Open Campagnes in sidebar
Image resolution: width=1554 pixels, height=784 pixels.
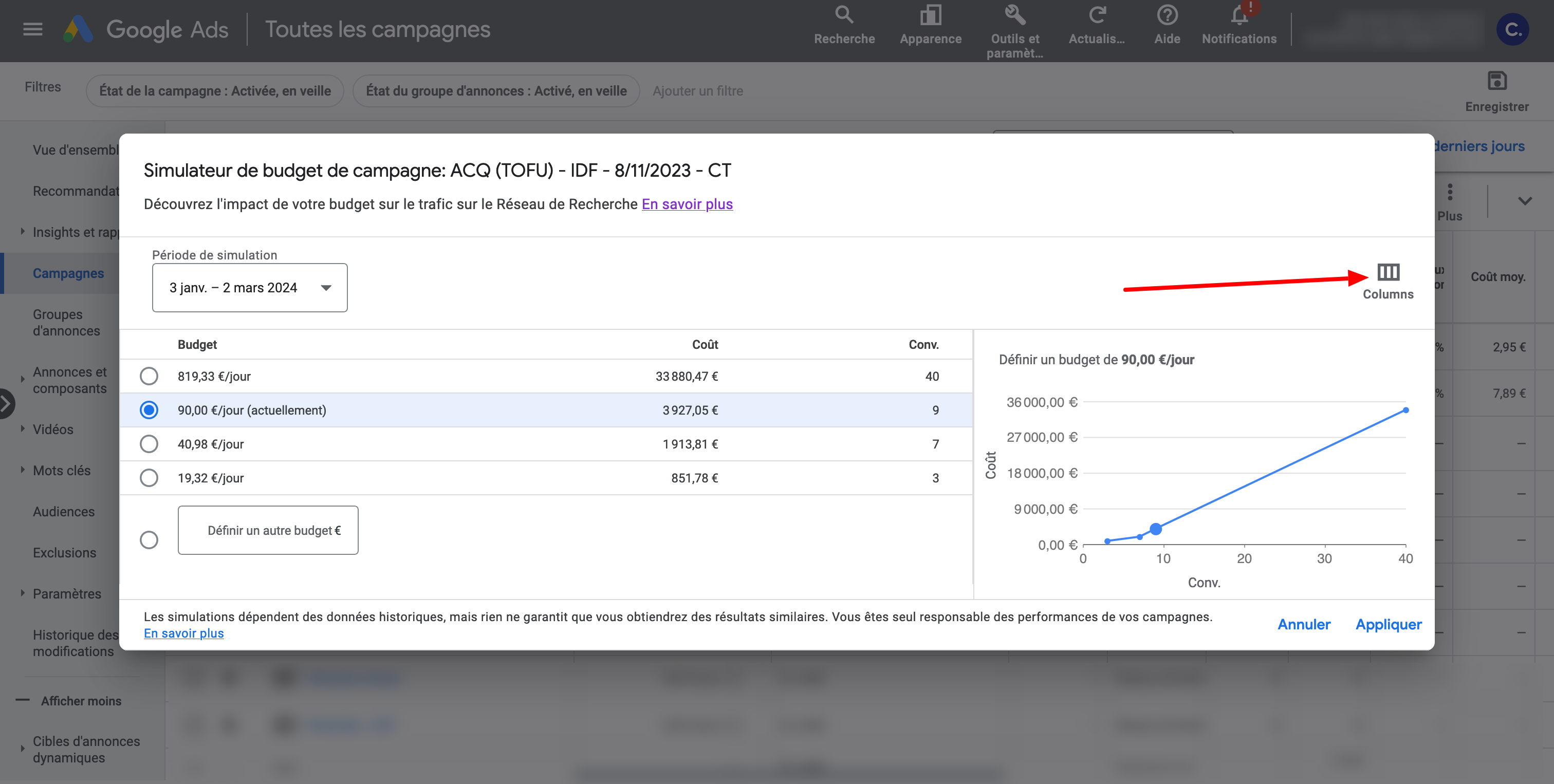pyautogui.click(x=68, y=273)
